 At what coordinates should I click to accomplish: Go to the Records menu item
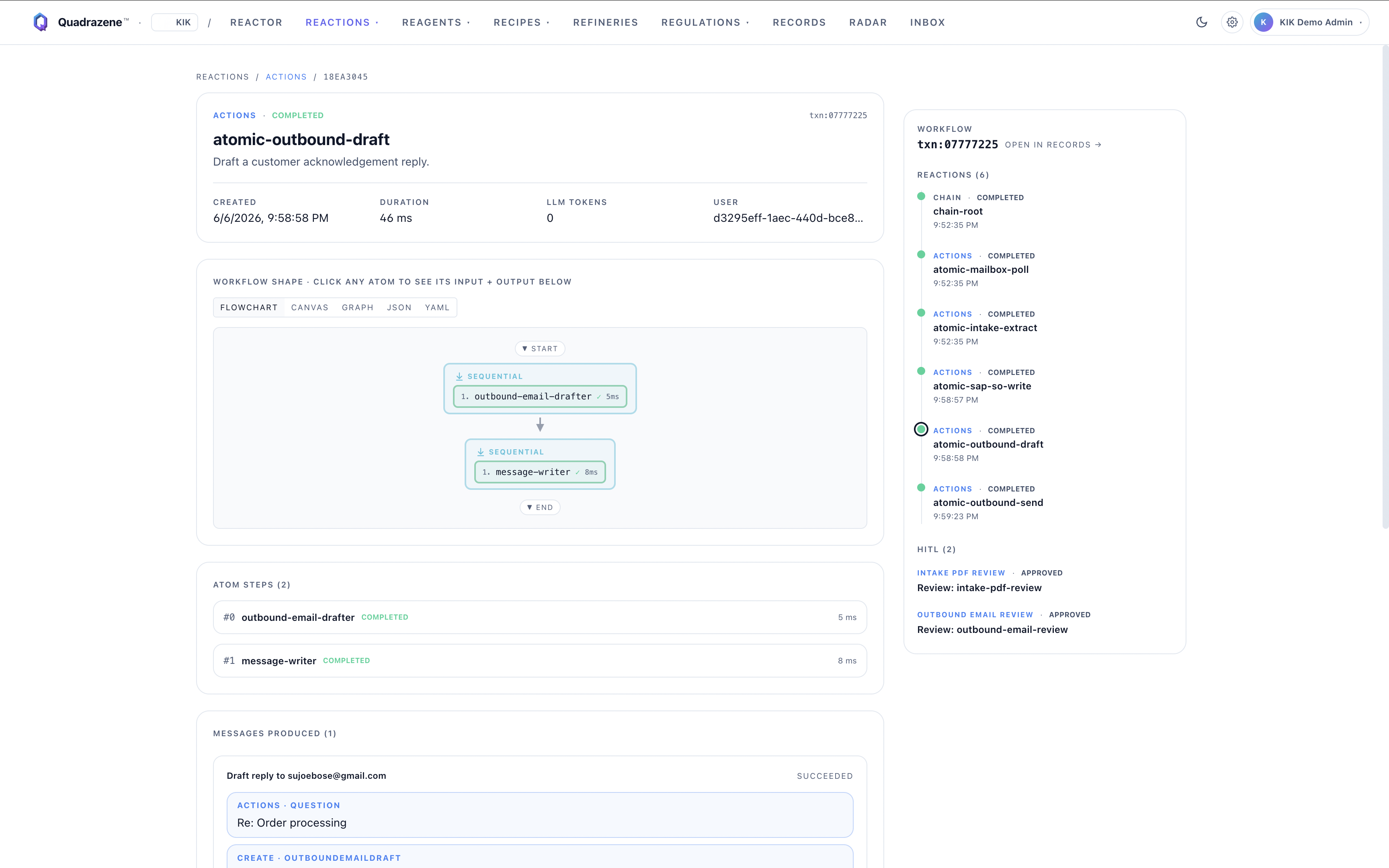(x=799, y=23)
